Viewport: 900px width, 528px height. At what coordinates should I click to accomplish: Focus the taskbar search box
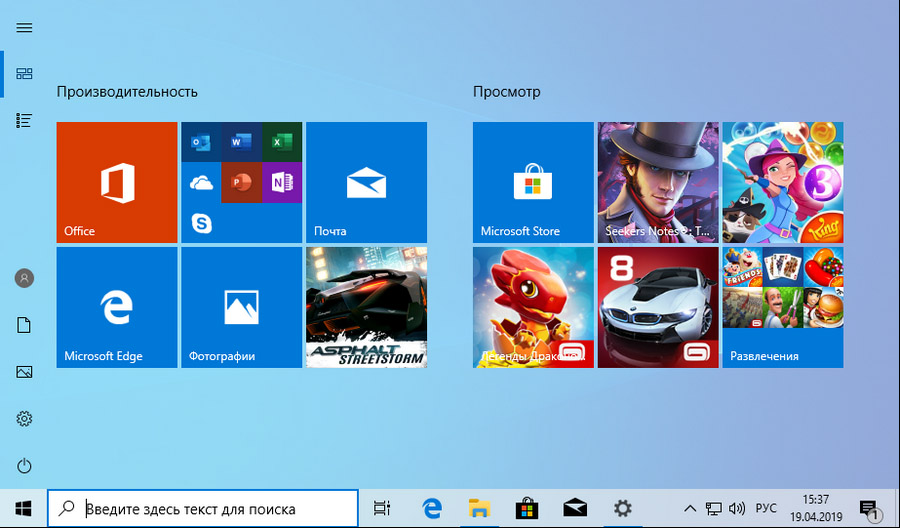(x=203, y=508)
